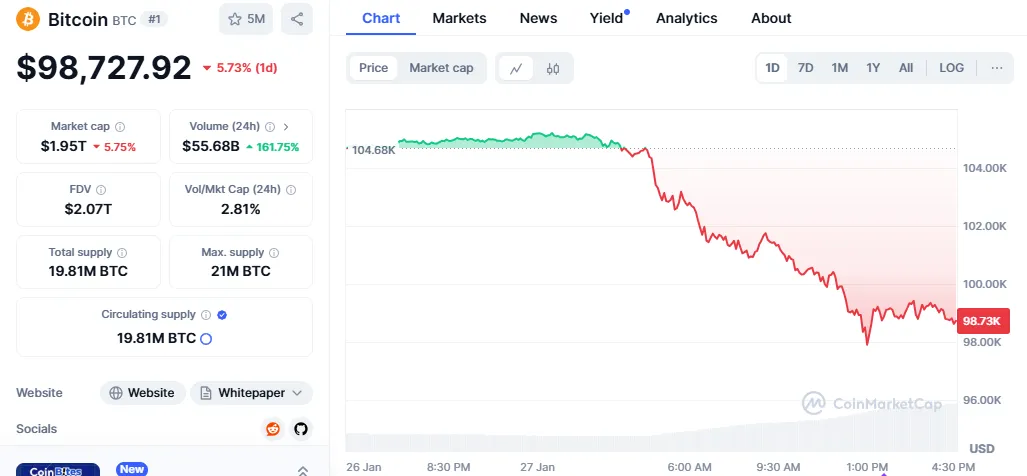The width and height of the screenshot is (1027, 476).
Task: Open the Website link button
Action: [142, 393]
